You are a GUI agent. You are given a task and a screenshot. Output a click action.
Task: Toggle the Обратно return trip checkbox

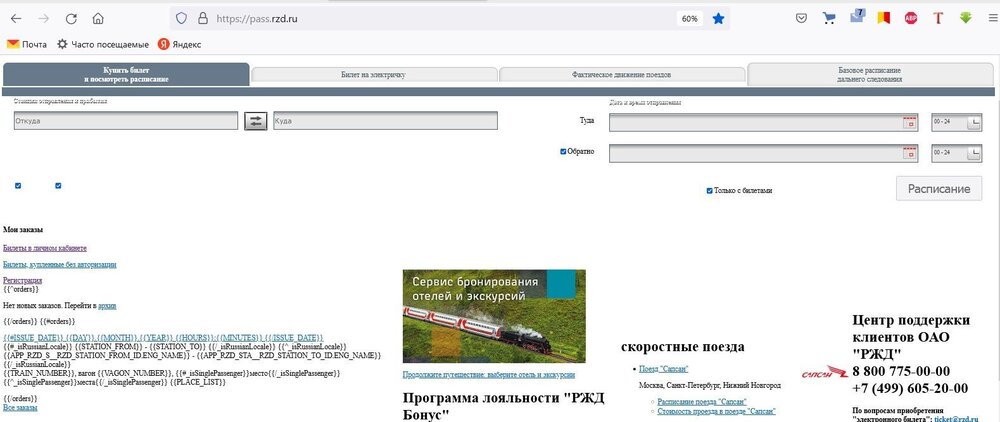[563, 152]
